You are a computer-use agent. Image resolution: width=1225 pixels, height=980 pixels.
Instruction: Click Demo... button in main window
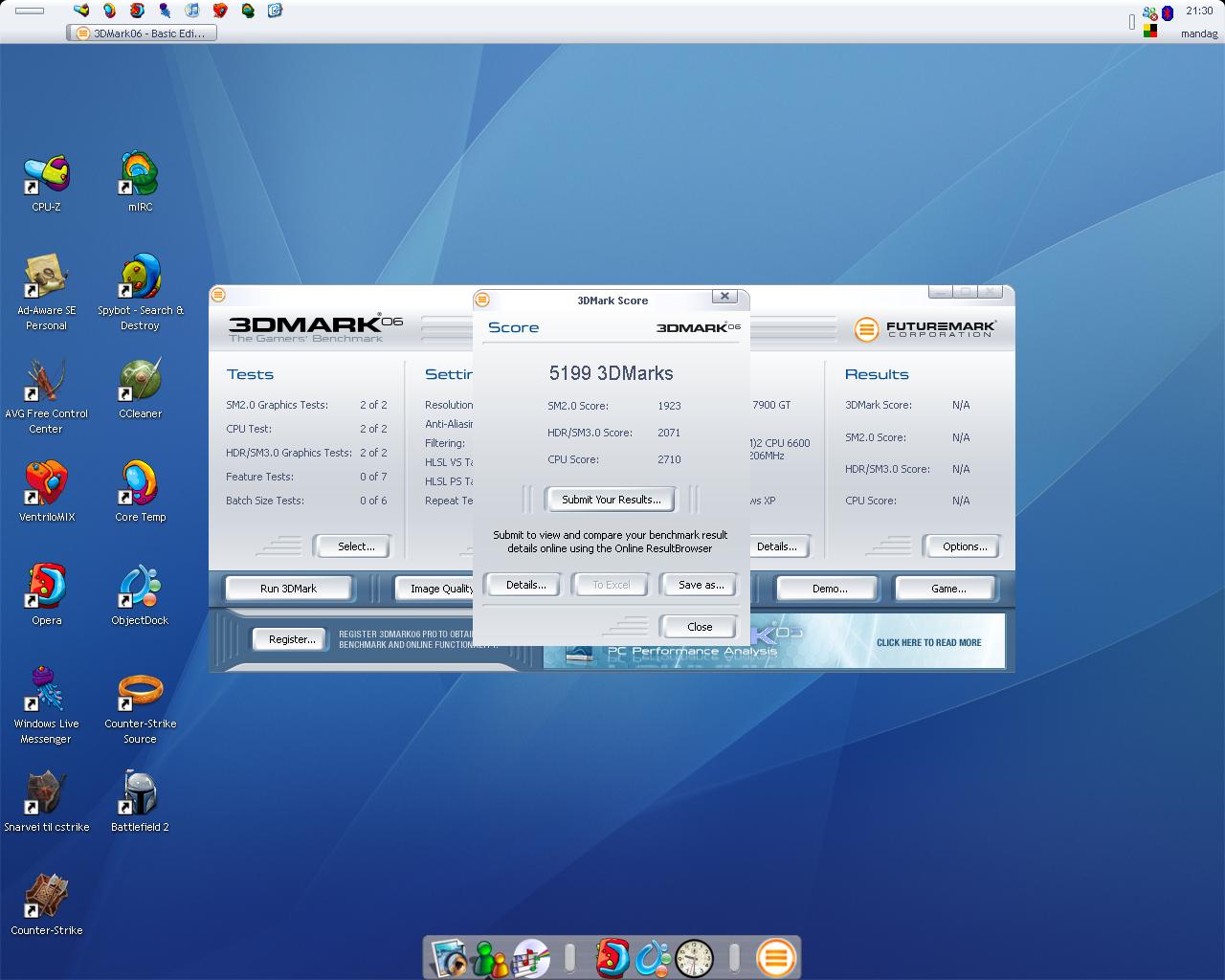point(829,589)
